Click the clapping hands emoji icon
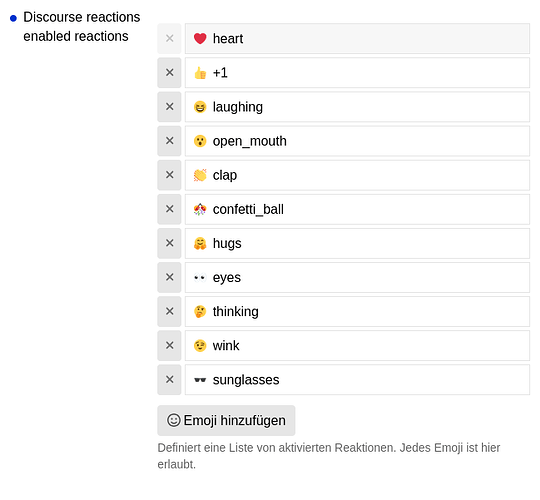The width and height of the screenshot is (540, 500). point(200,175)
